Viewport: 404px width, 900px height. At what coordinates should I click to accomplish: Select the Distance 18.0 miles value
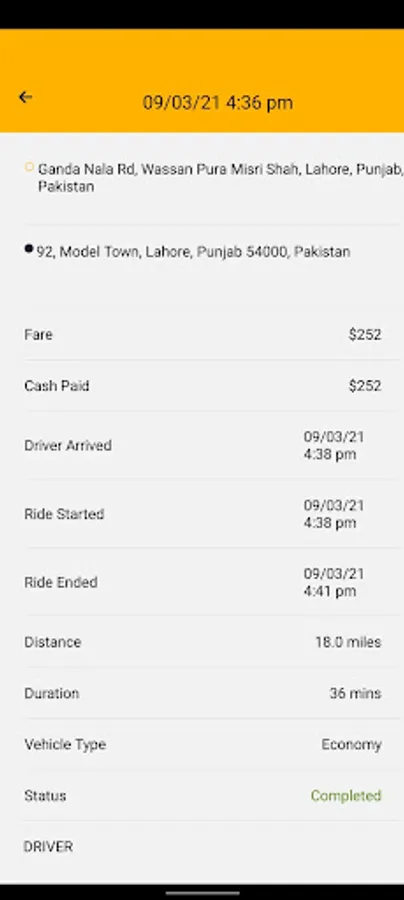point(348,642)
